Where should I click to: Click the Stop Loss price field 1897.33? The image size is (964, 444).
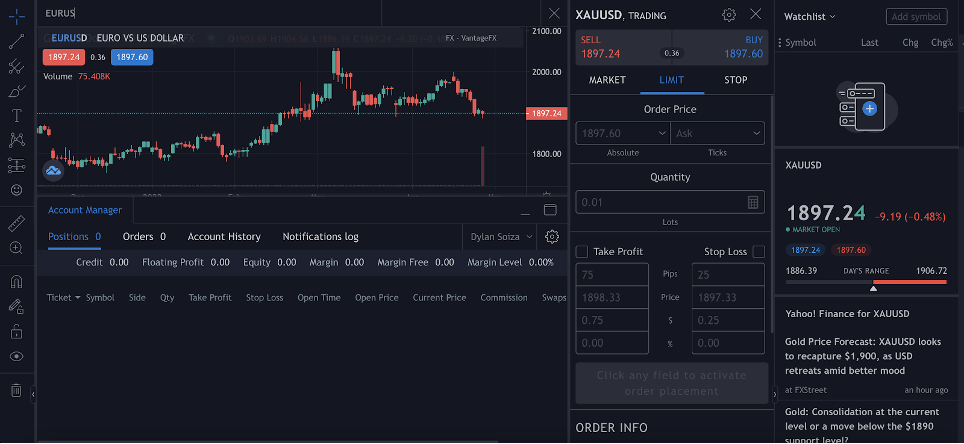coord(729,297)
